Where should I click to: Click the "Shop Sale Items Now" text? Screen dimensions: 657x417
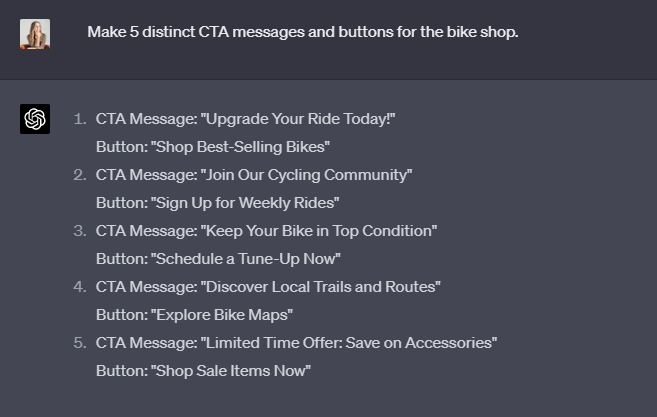click(204, 371)
